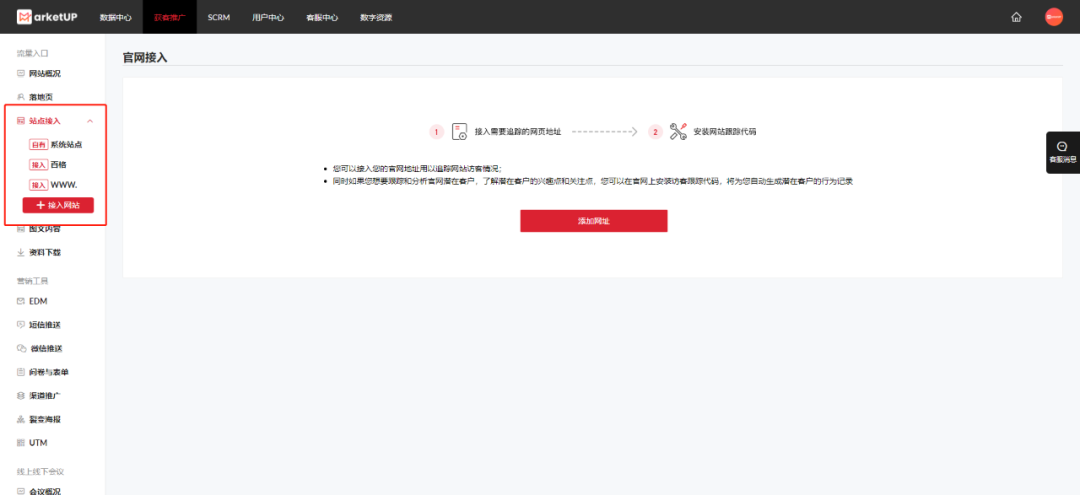Click the 落地页 sidebar icon
Viewport: 1080px width, 495px height.
(21, 97)
